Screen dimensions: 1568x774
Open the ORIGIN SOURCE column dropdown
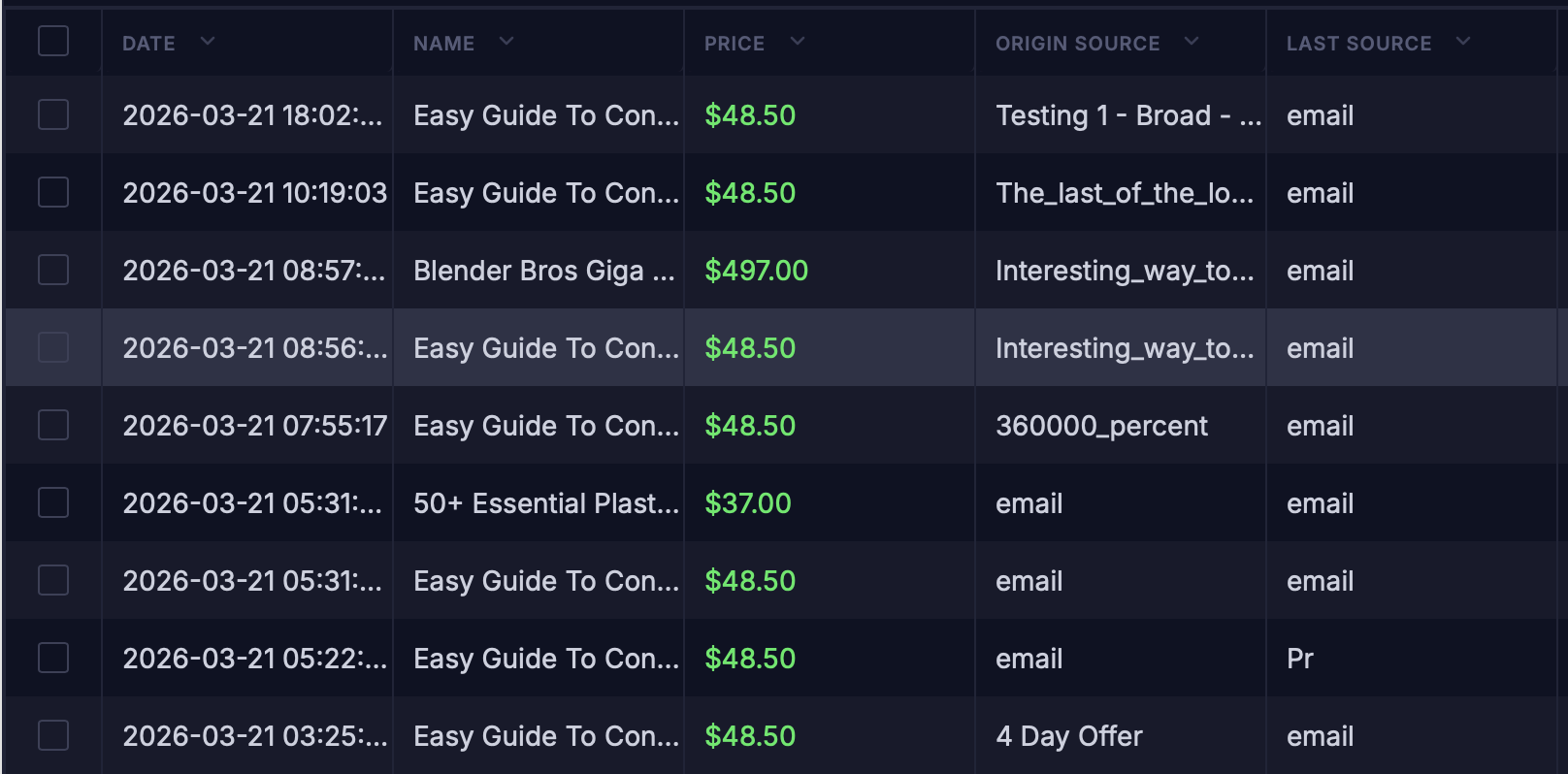coord(1192,42)
